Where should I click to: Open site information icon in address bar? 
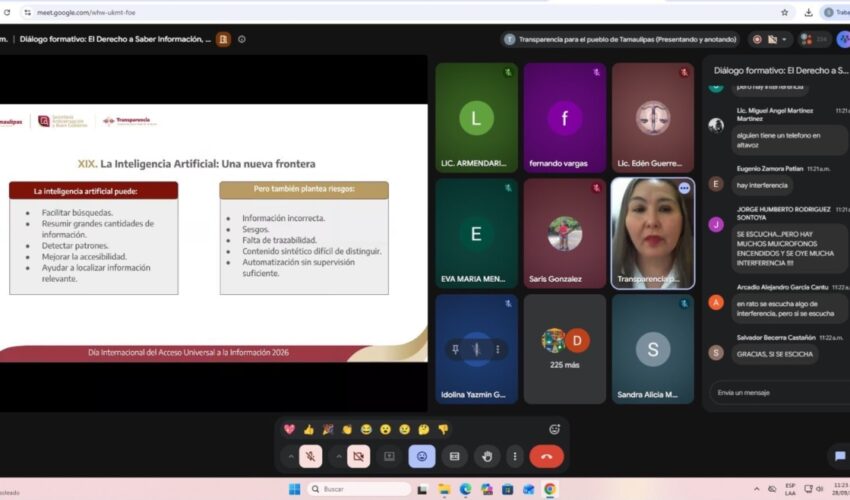[28, 12]
